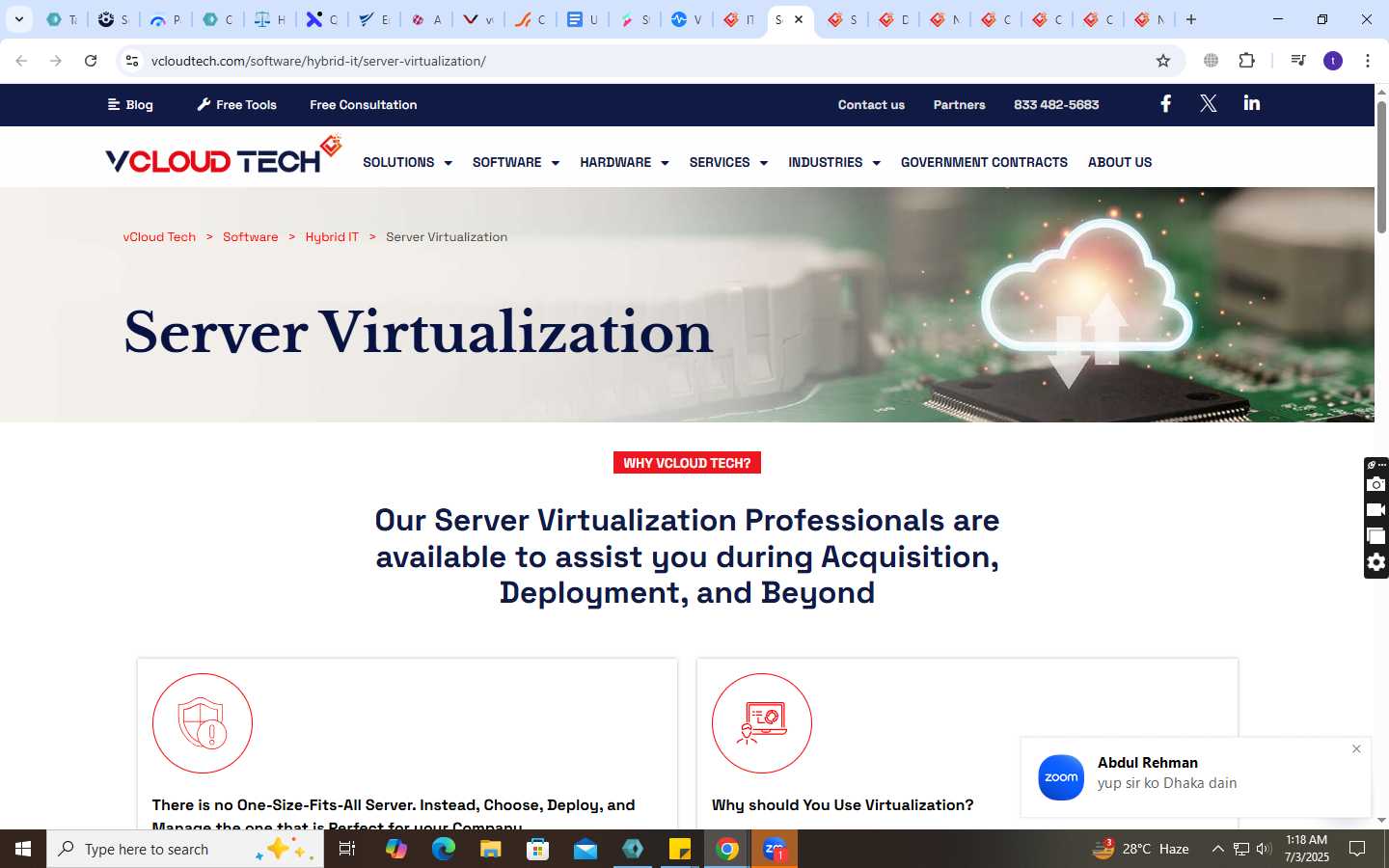Open the Free Tools link
Screen dimensions: 1389x868
(x=236, y=104)
